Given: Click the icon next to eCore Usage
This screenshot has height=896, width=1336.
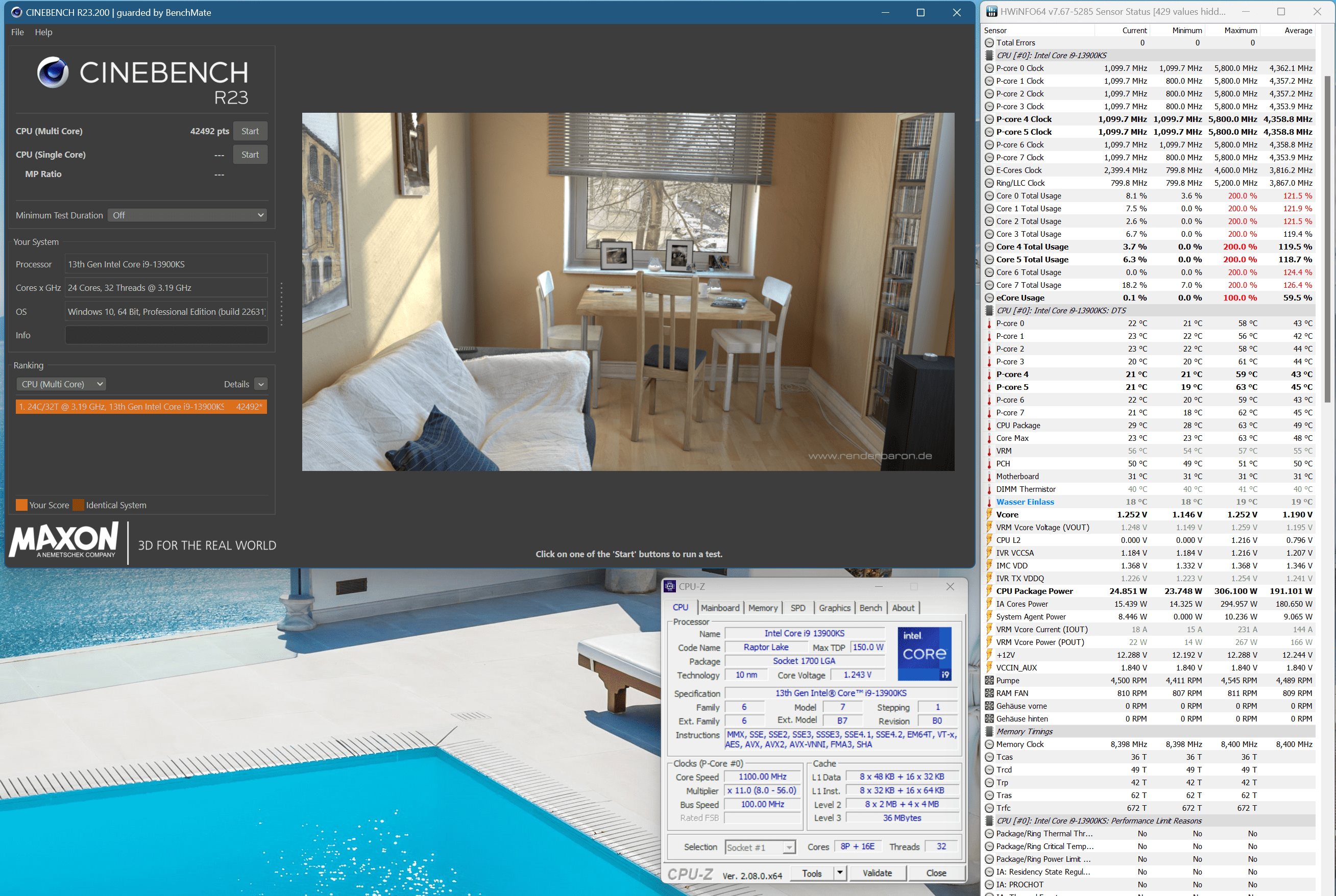Looking at the screenshot, I should click(x=989, y=297).
